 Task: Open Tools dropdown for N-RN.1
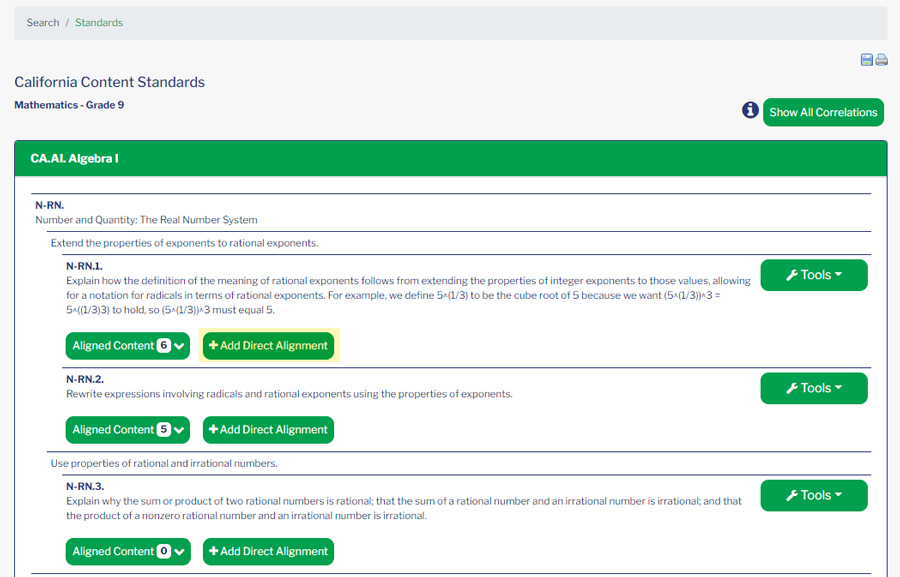click(814, 275)
